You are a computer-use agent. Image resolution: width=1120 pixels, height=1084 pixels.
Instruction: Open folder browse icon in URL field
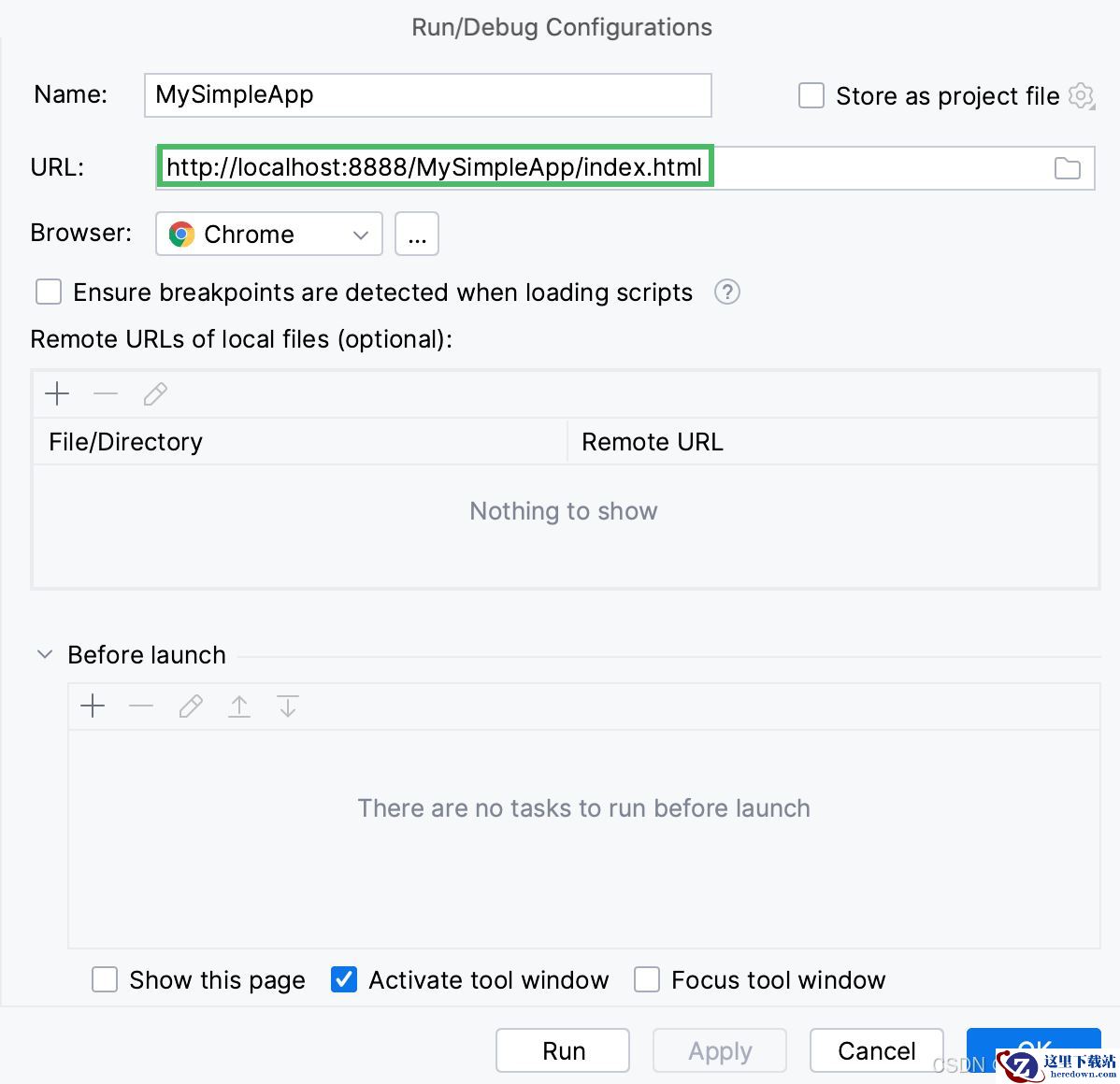click(1067, 168)
